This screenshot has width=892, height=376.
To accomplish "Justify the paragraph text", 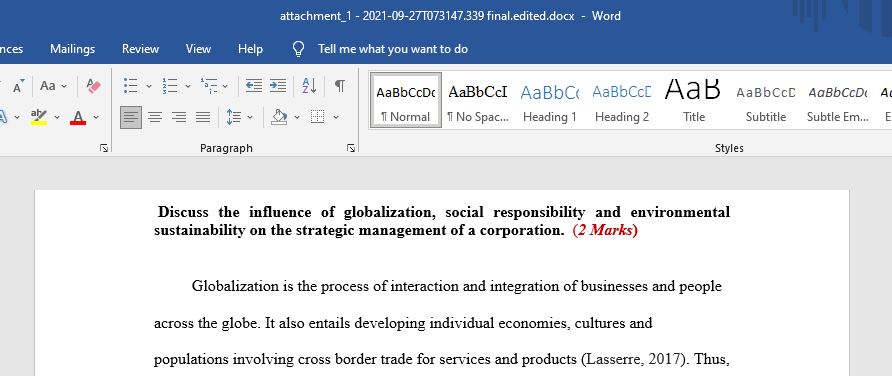I will tap(203, 117).
